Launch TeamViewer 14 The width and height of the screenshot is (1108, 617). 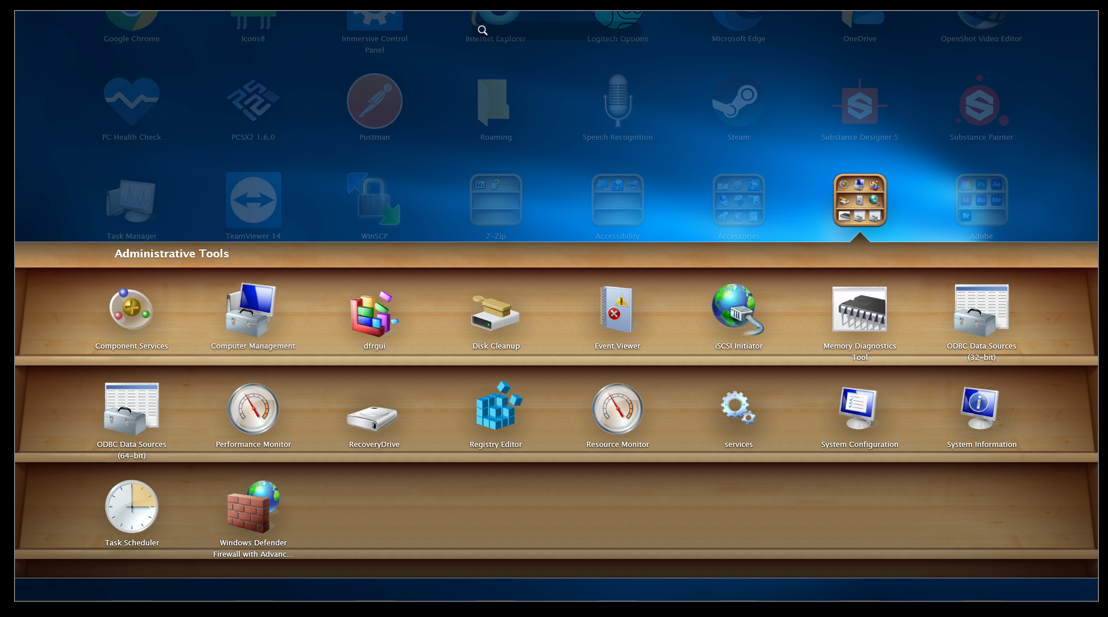click(253, 200)
